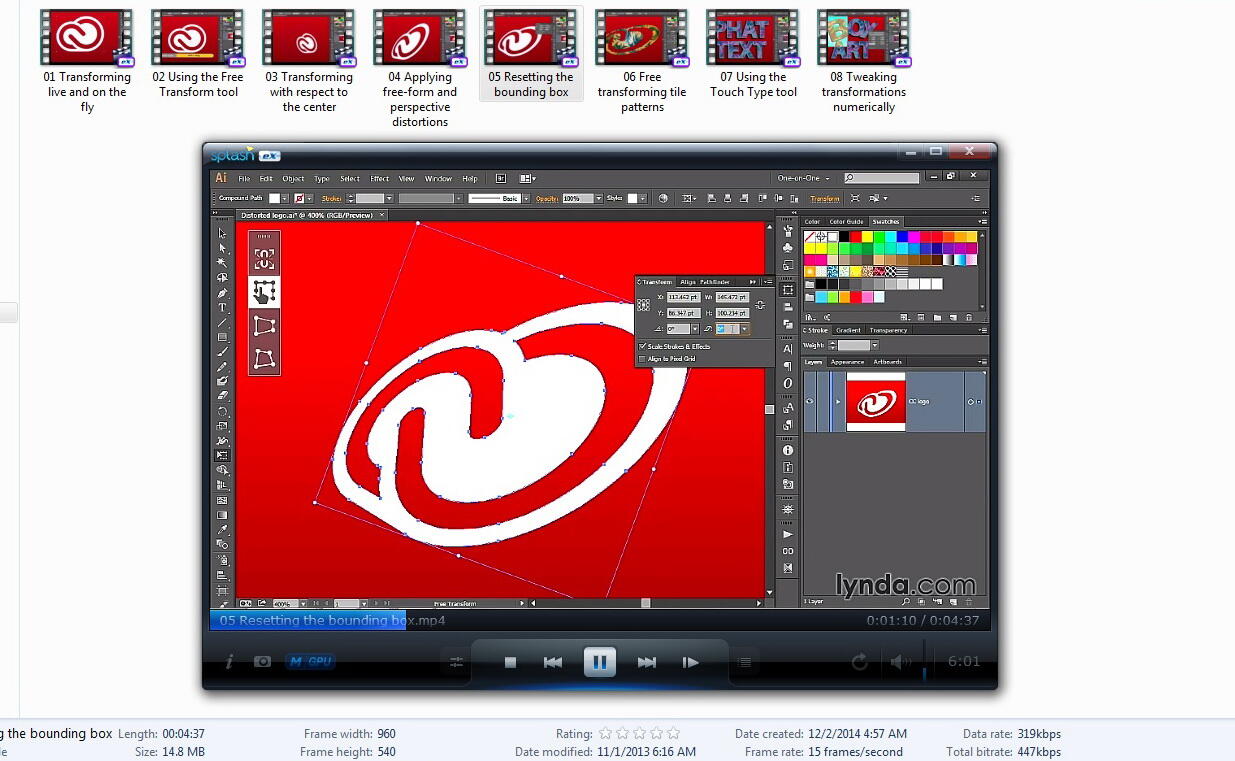
Task: Toggle the M GPU acceleration badge
Action: point(310,661)
